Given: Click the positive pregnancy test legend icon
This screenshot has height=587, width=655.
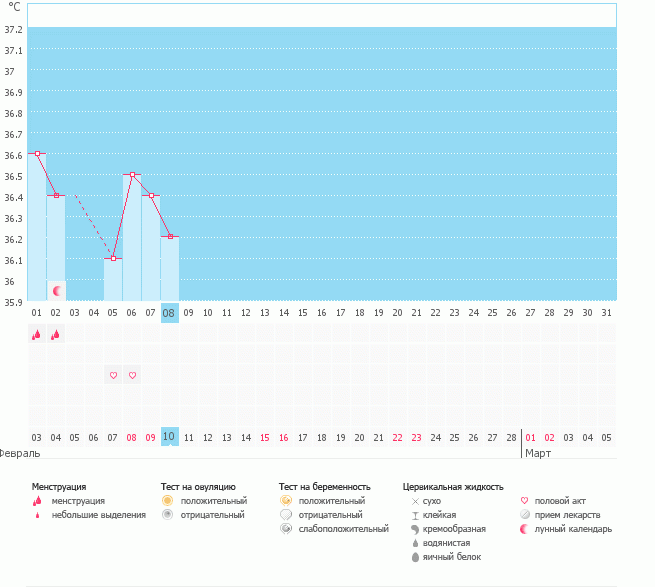Looking at the screenshot, I should [286, 500].
